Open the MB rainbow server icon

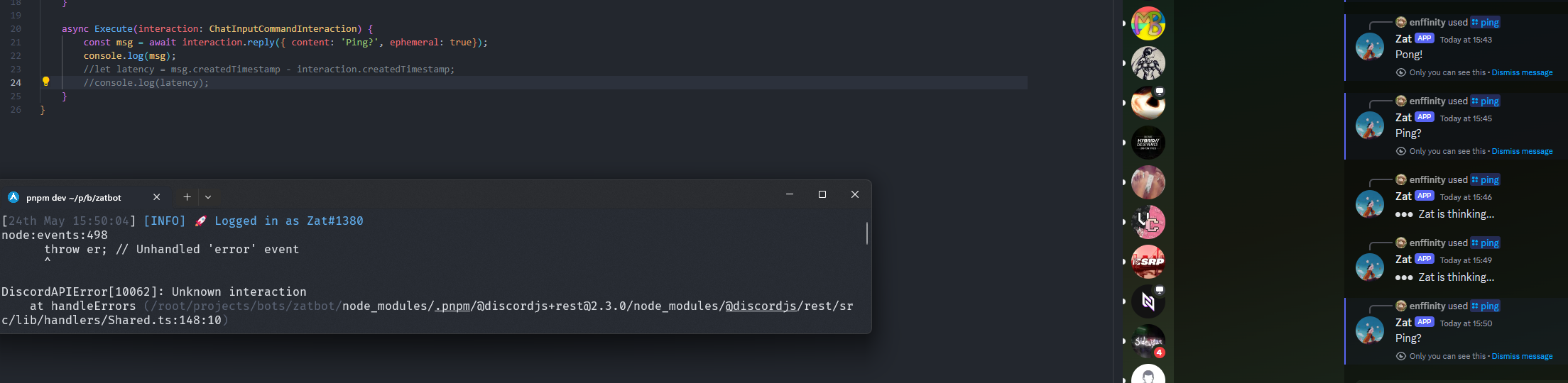pos(1148,23)
